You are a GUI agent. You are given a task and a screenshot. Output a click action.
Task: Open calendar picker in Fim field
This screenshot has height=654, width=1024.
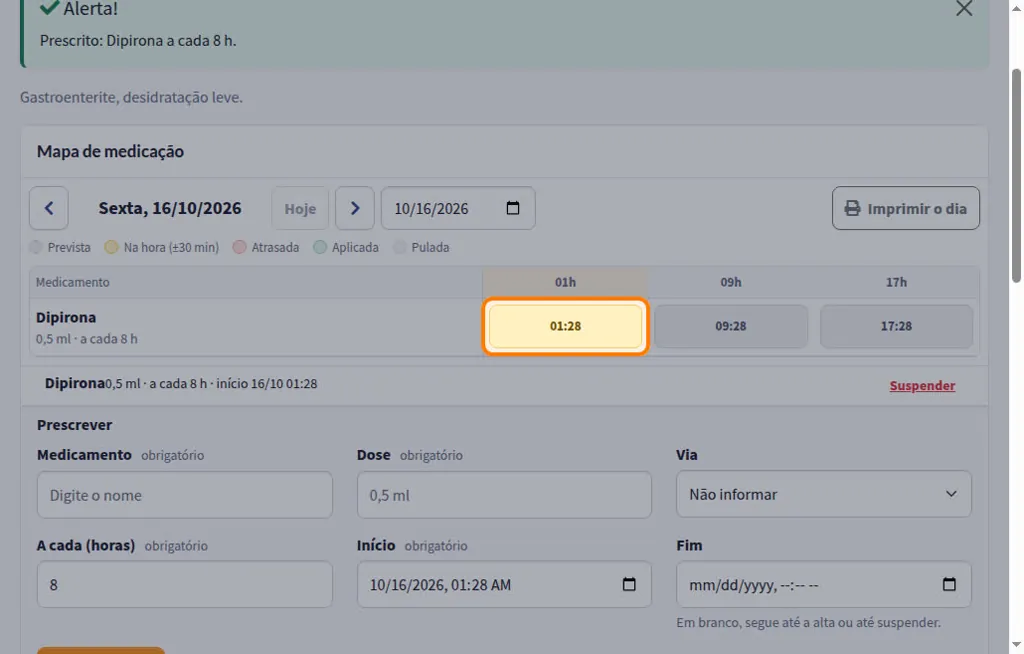pyautogui.click(x=949, y=584)
